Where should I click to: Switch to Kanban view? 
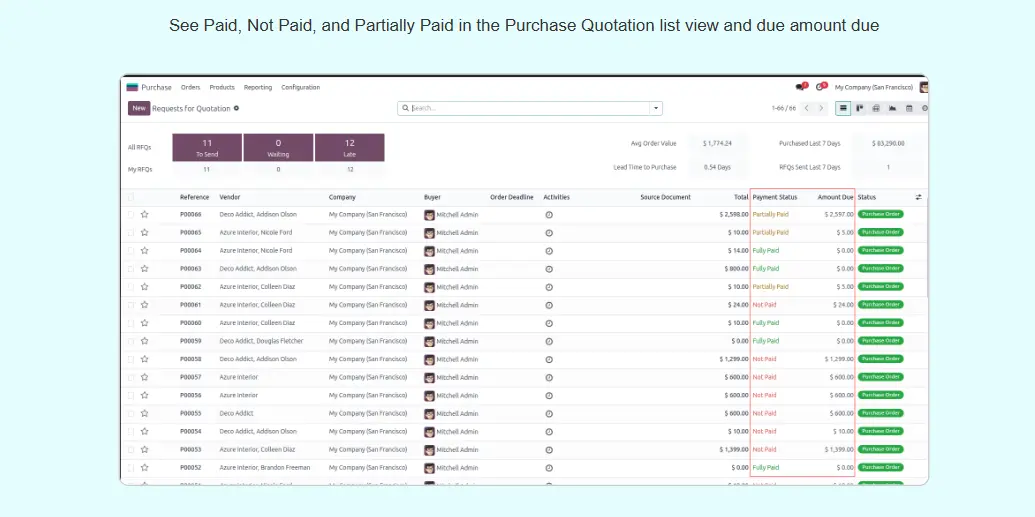[x=860, y=108]
